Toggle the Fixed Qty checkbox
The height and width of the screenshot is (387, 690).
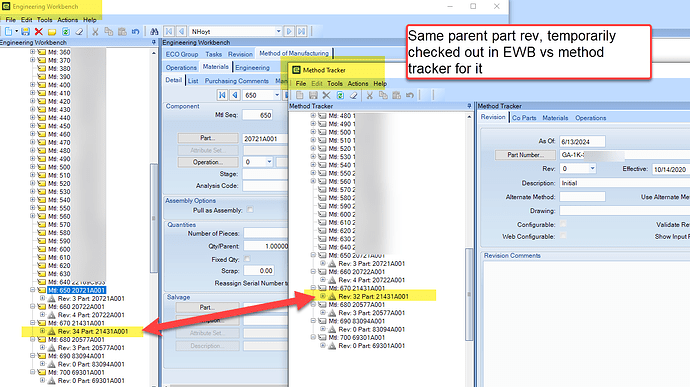[247, 259]
